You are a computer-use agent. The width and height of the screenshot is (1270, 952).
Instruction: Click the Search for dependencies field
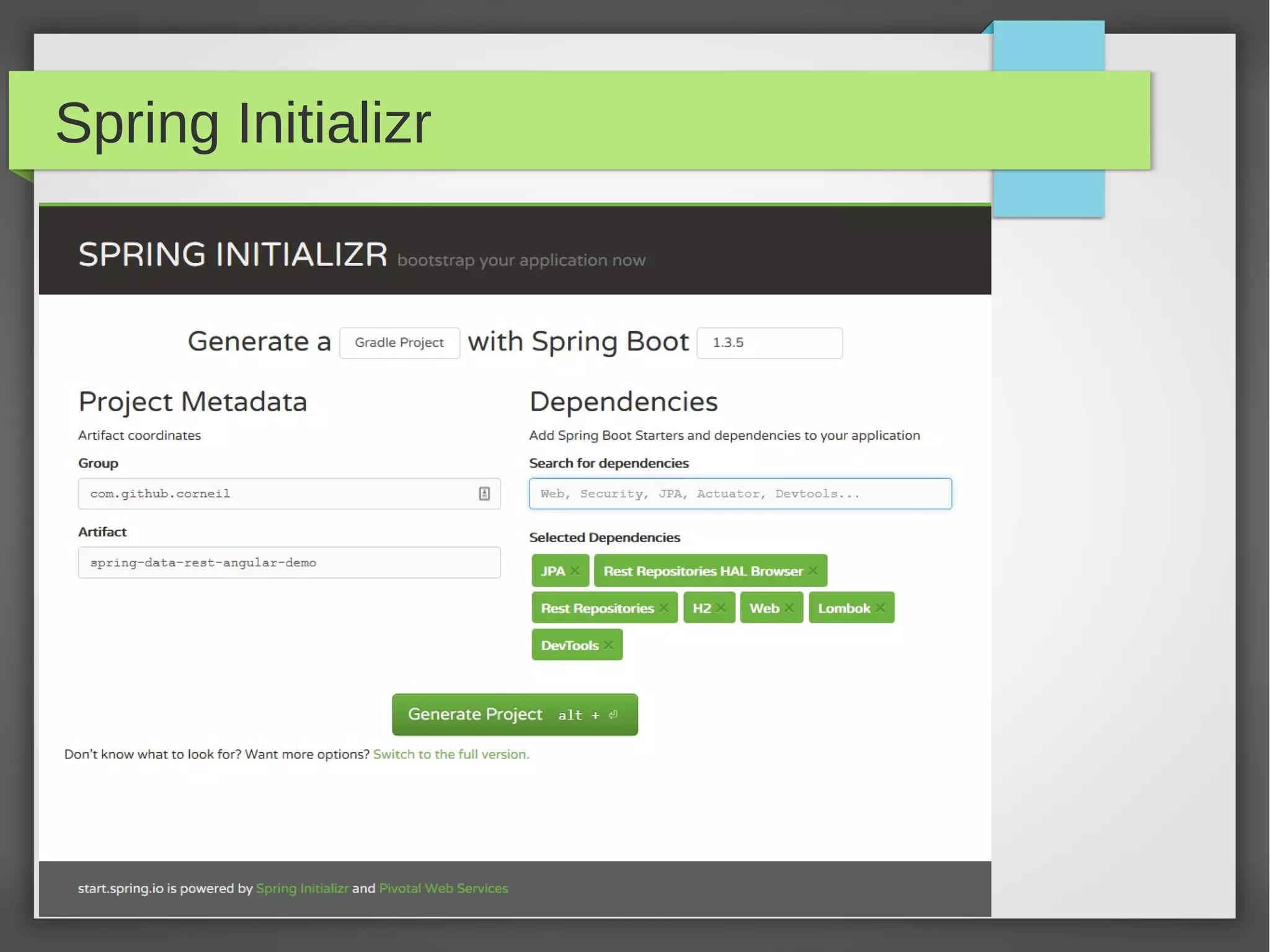[x=740, y=494]
